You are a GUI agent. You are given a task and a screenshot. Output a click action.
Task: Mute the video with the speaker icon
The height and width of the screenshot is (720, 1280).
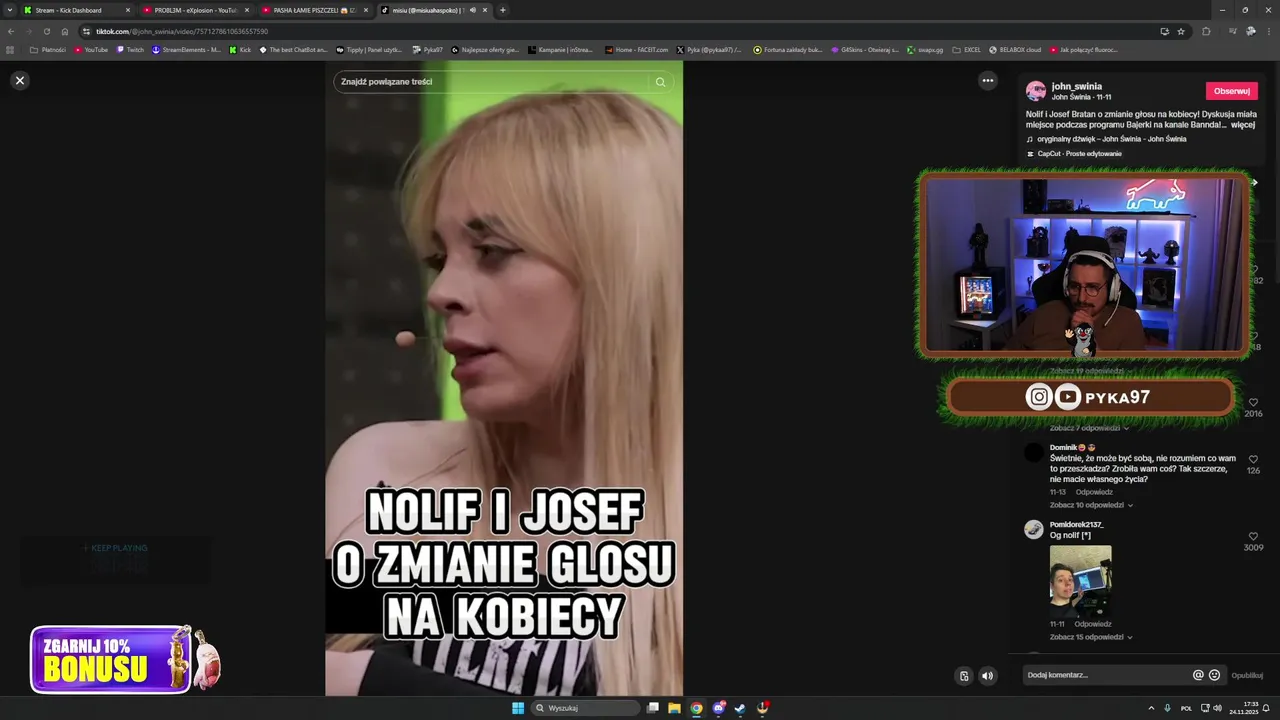pos(987,676)
